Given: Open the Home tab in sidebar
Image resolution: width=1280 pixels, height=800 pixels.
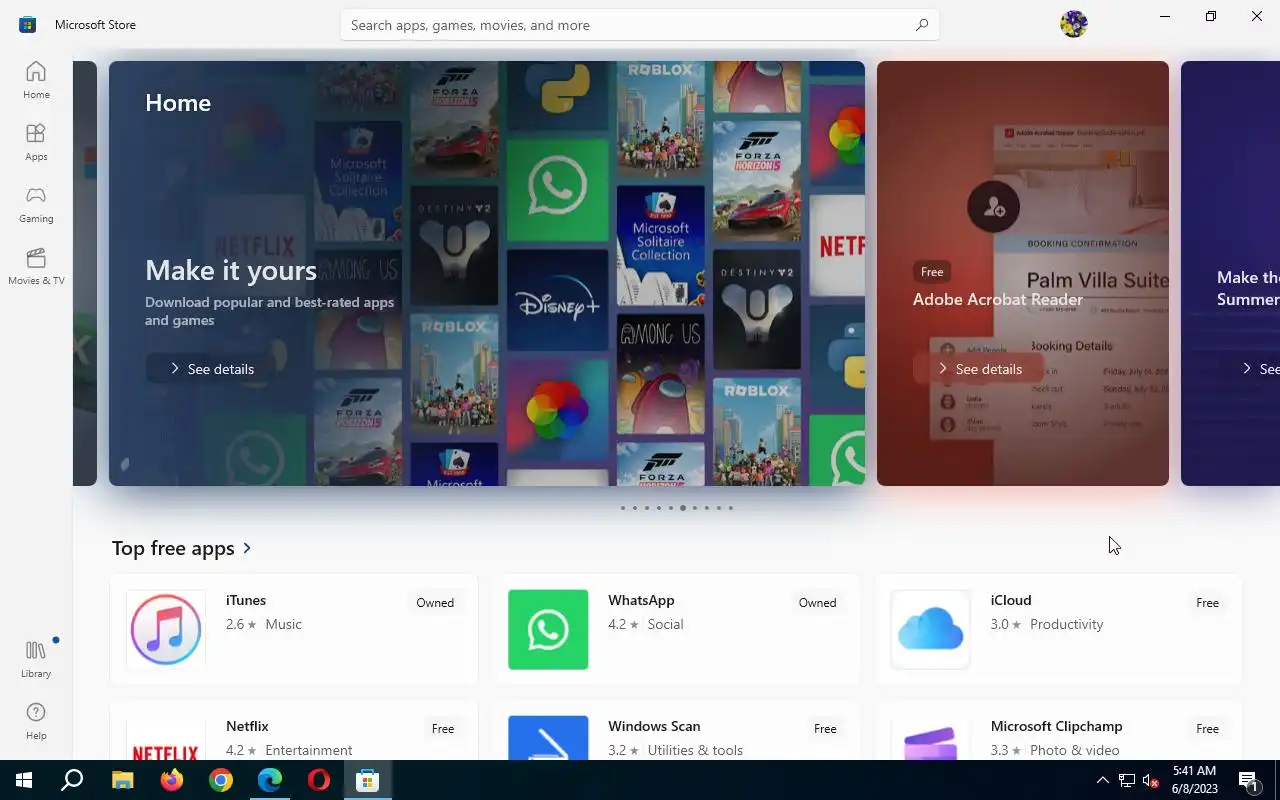Looking at the screenshot, I should pyautogui.click(x=36, y=80).
